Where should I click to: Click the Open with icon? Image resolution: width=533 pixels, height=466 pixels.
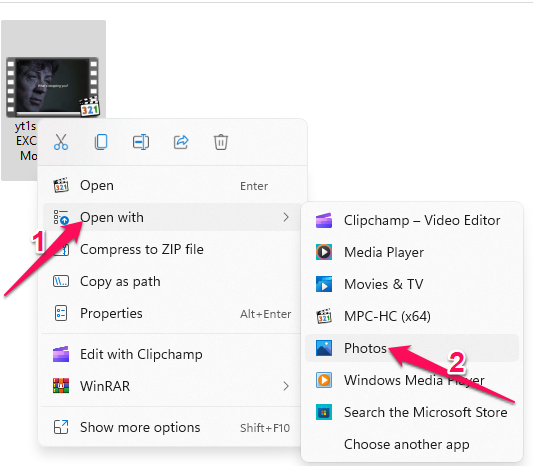[61, 217]
